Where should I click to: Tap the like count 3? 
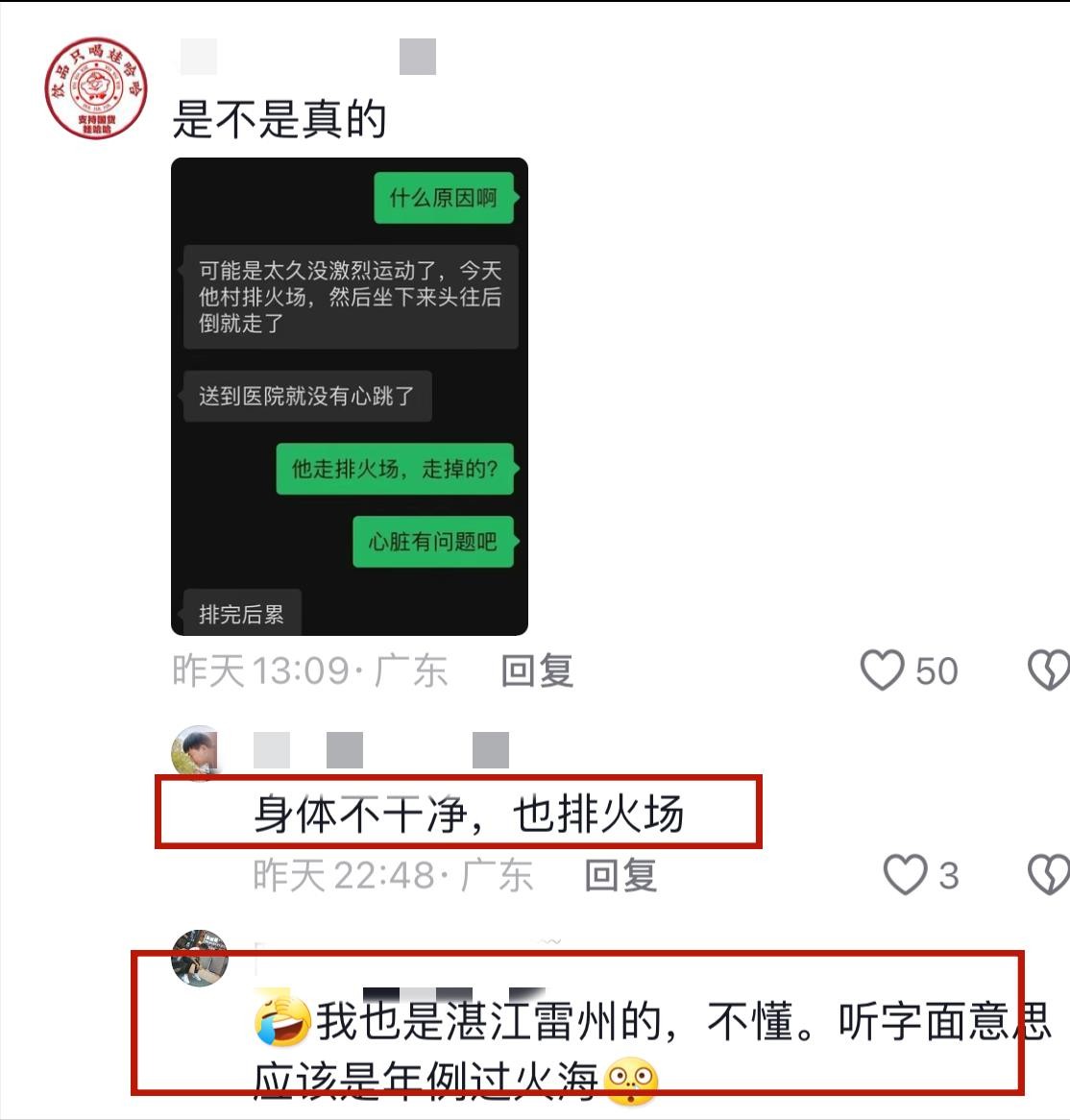pos(949,876)
